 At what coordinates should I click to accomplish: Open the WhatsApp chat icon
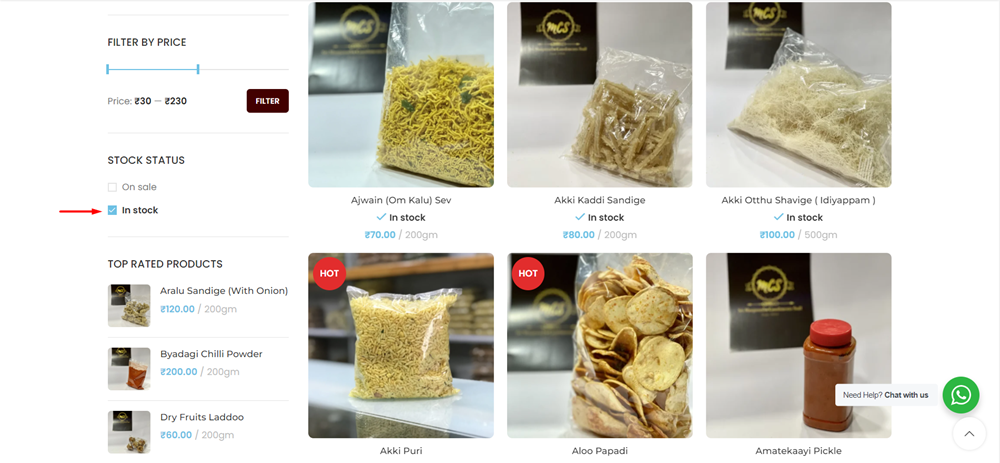tap(960, 395)
